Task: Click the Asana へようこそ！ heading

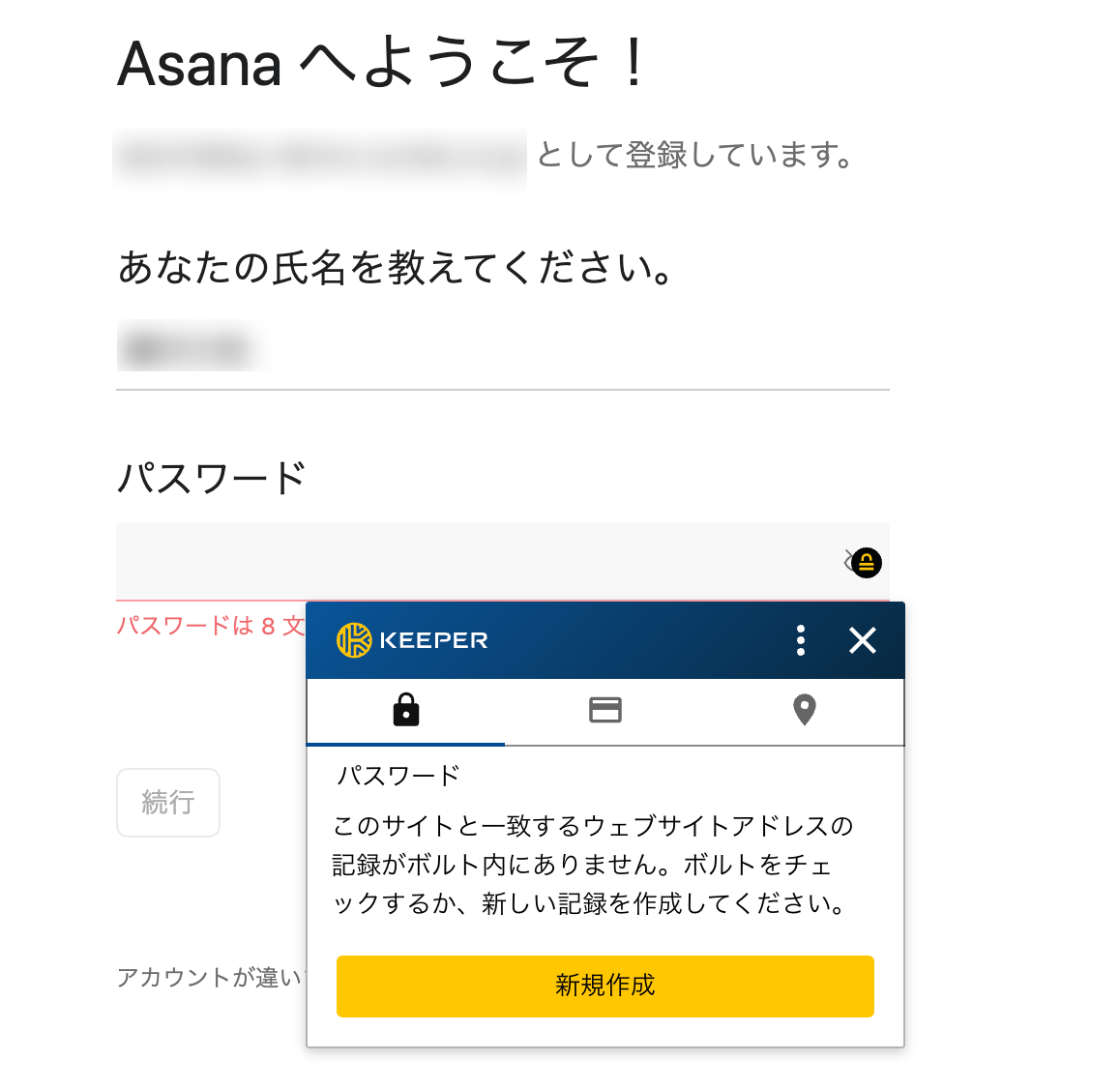Action: (x=381, y=64)
